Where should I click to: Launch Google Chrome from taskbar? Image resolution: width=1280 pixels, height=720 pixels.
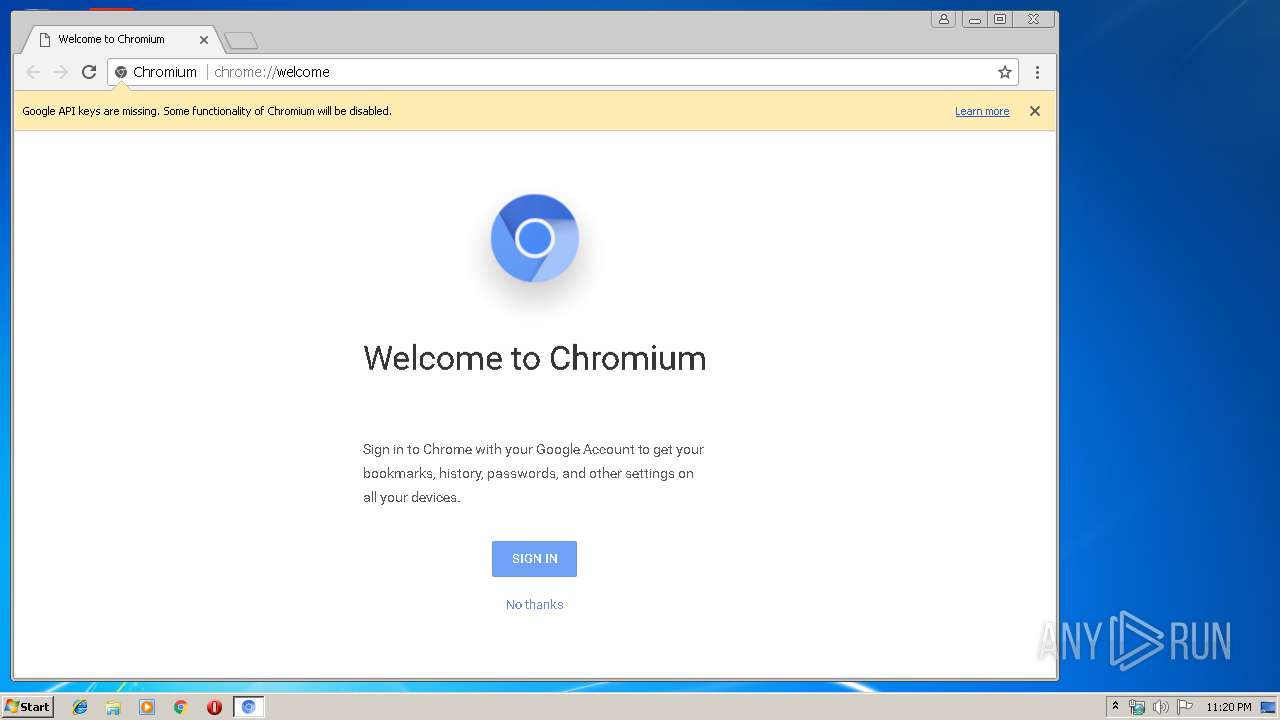181,707
